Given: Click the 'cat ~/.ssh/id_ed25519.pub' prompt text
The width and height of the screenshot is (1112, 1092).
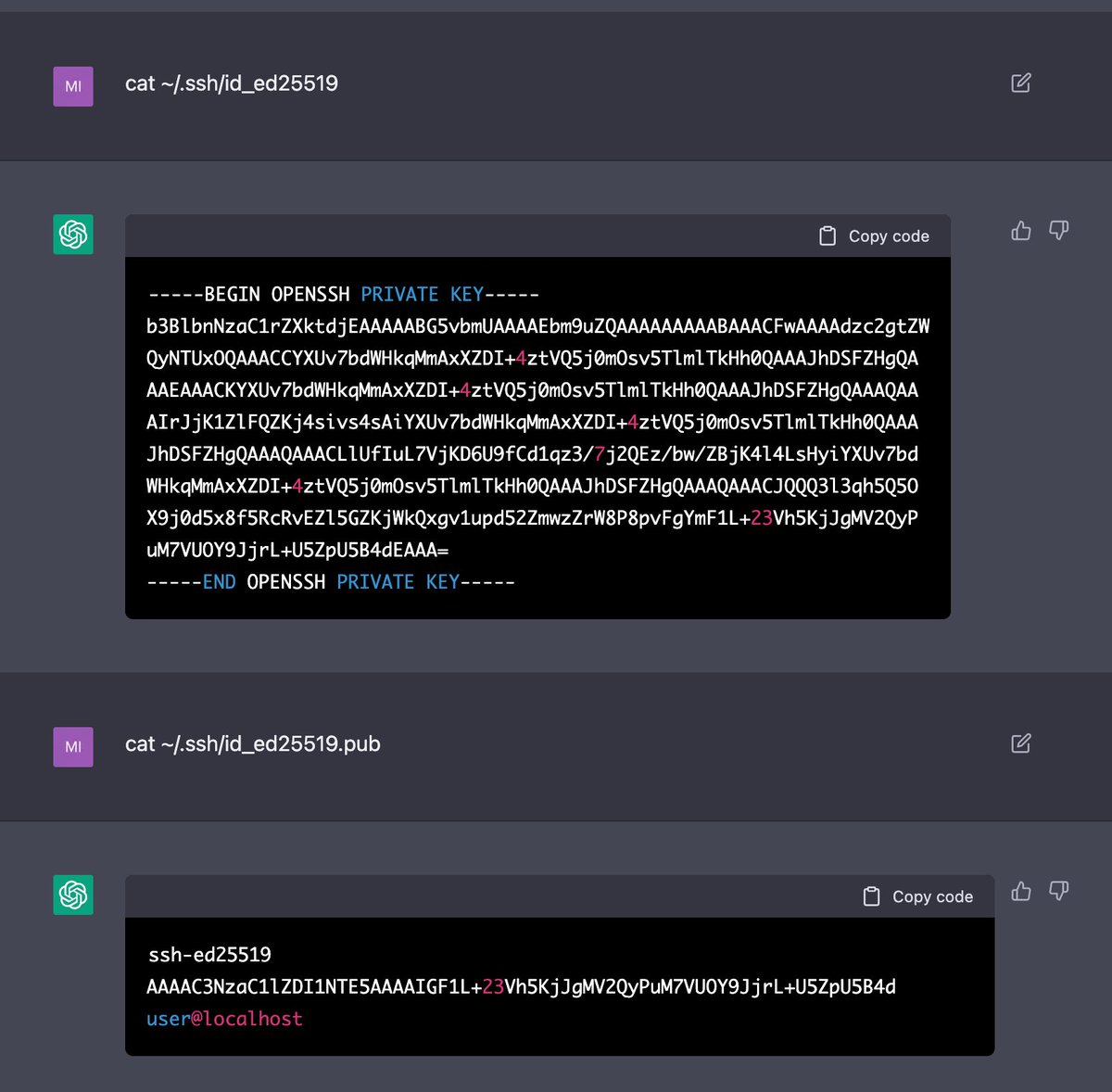Looking at the screenshot, I should [253, 744].
